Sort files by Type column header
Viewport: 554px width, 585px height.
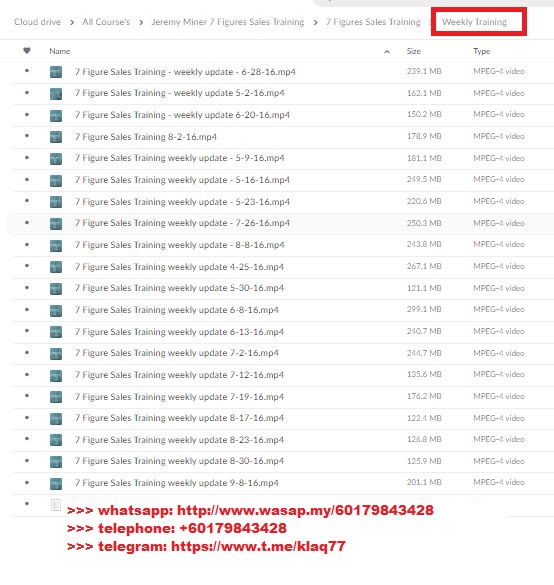tap(481, 51)
